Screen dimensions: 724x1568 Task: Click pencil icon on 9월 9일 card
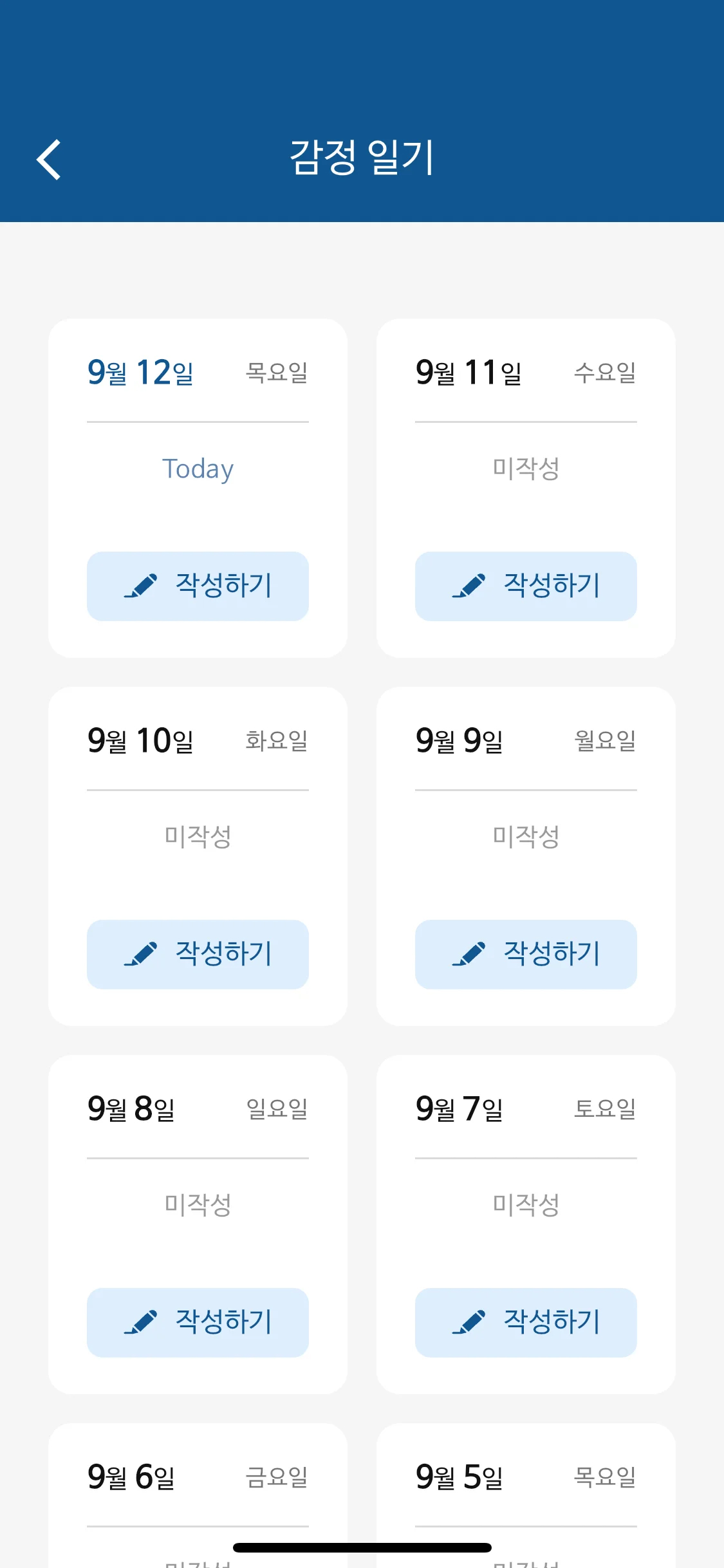point(469,954)
